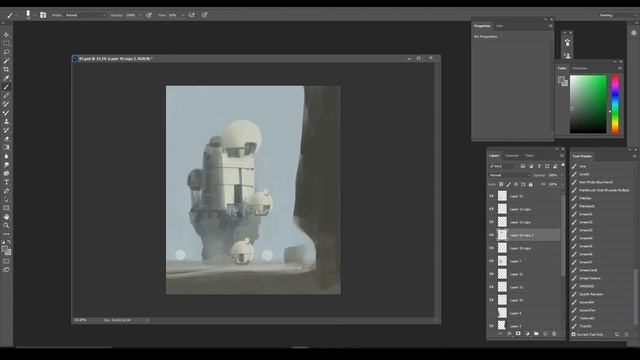Screen dimensions: 640x360
Task: Select the Lasso tool
Action: pos(6,52)
